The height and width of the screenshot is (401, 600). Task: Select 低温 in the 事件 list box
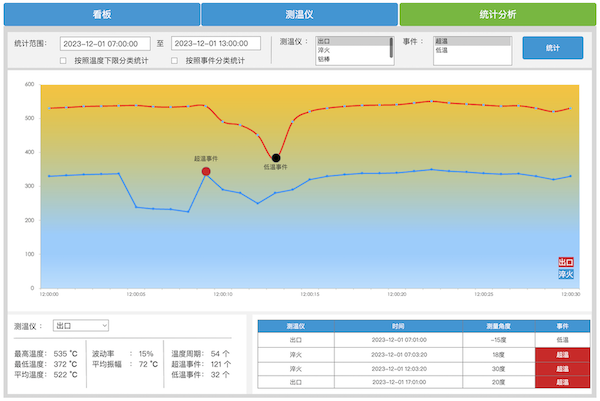point(472,50)
